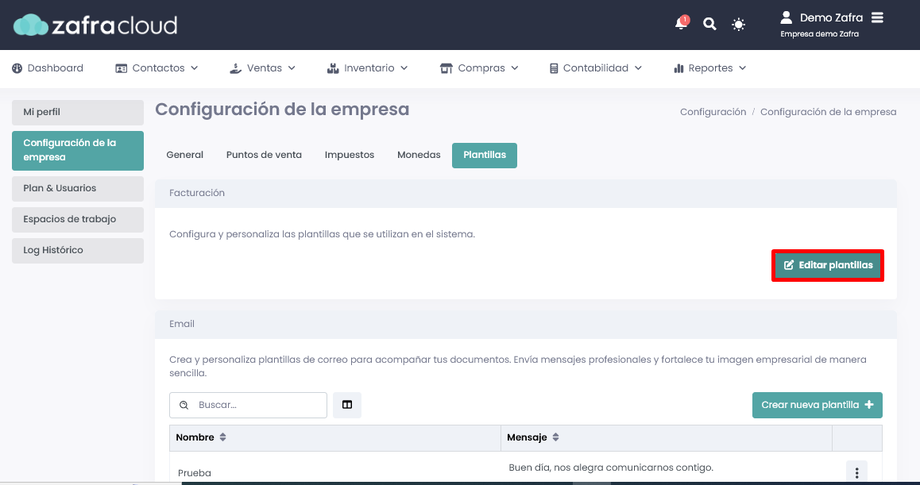
Task: Open the hamburger menu beside Demo Zafra
Action: (x=877, y=18)
